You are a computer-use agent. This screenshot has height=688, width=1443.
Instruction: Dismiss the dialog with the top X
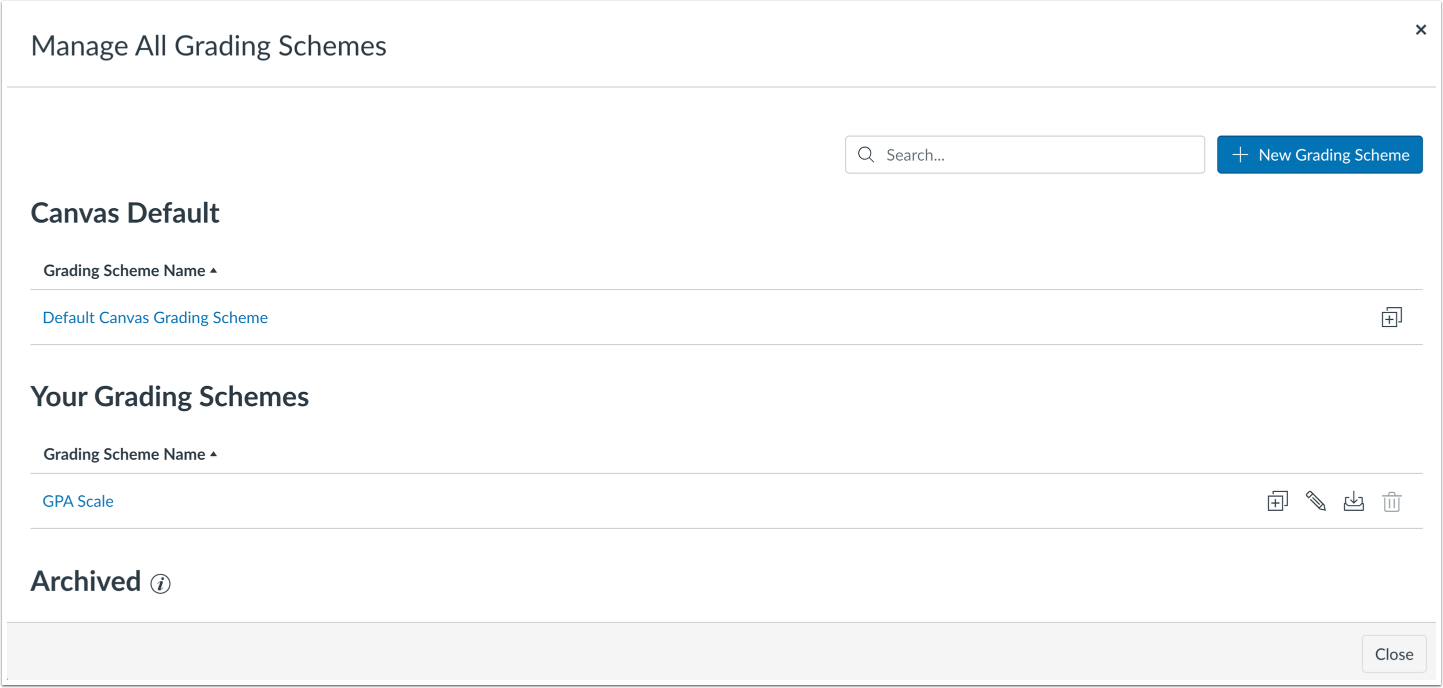click(1420, 30)
